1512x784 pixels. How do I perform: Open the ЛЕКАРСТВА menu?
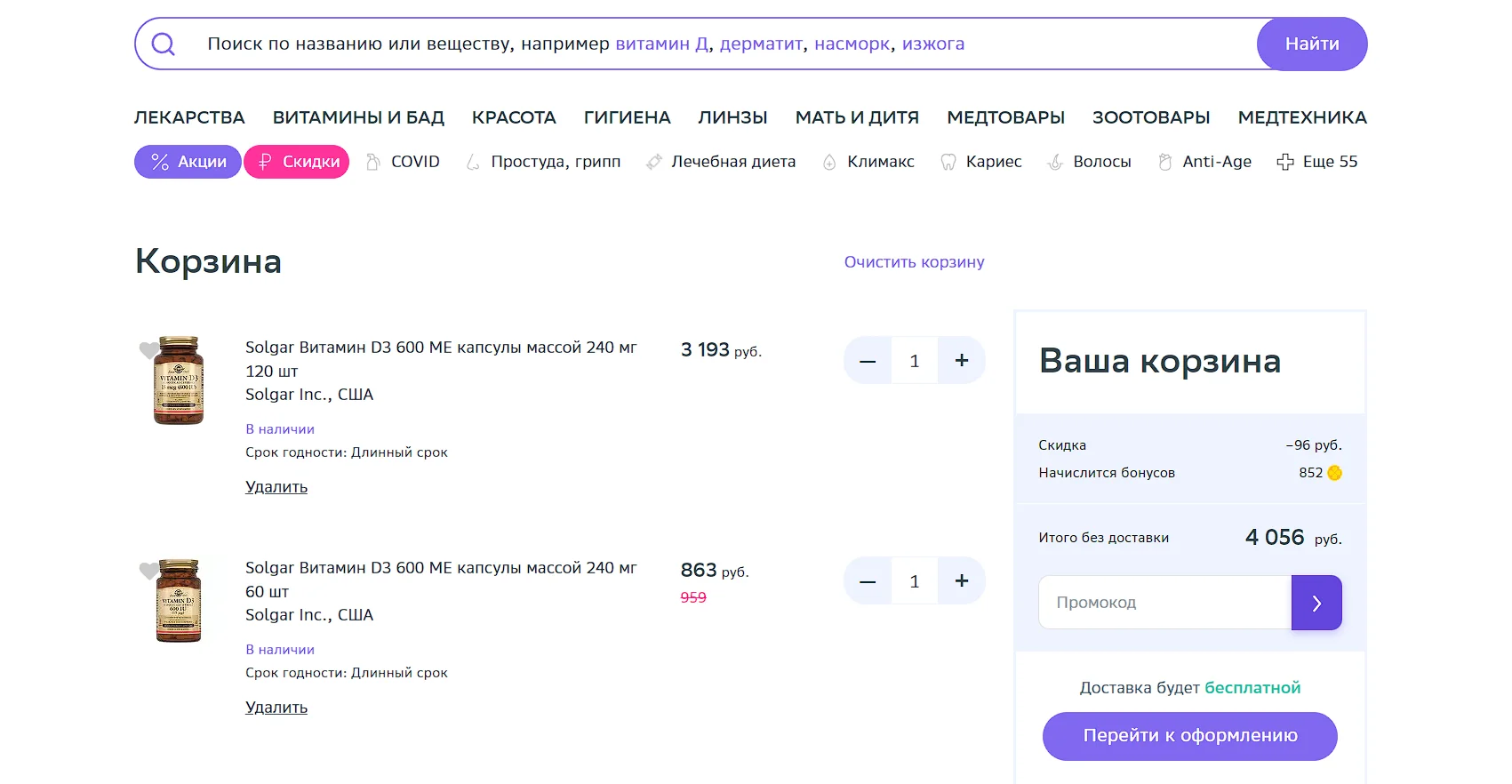pyautogui.click(x=189, y=117)
